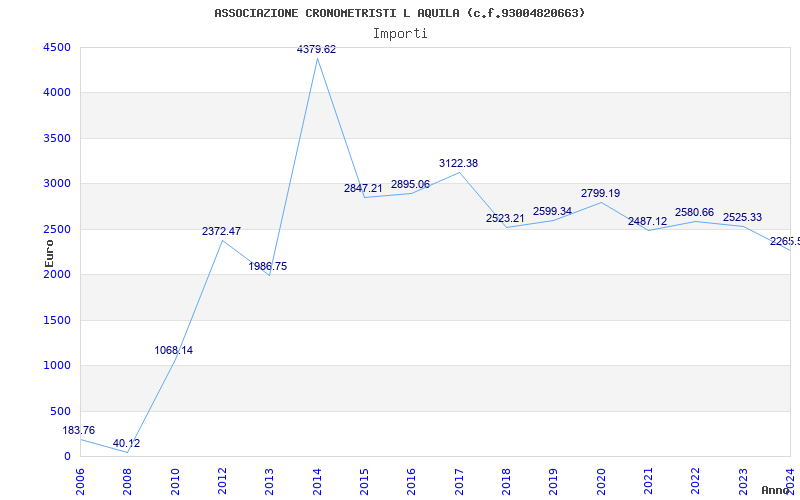800x500 pixels.
Task: Select data label 1986.75
Action: 267,266
